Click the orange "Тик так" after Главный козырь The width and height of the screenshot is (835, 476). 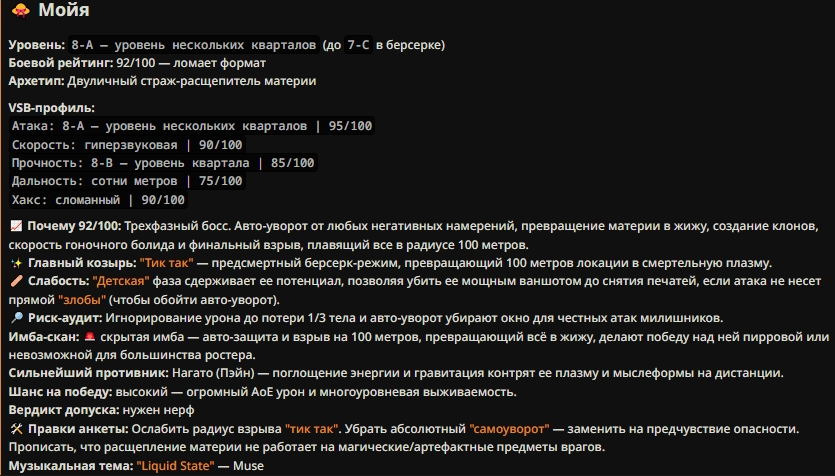[x=167, y=263]
